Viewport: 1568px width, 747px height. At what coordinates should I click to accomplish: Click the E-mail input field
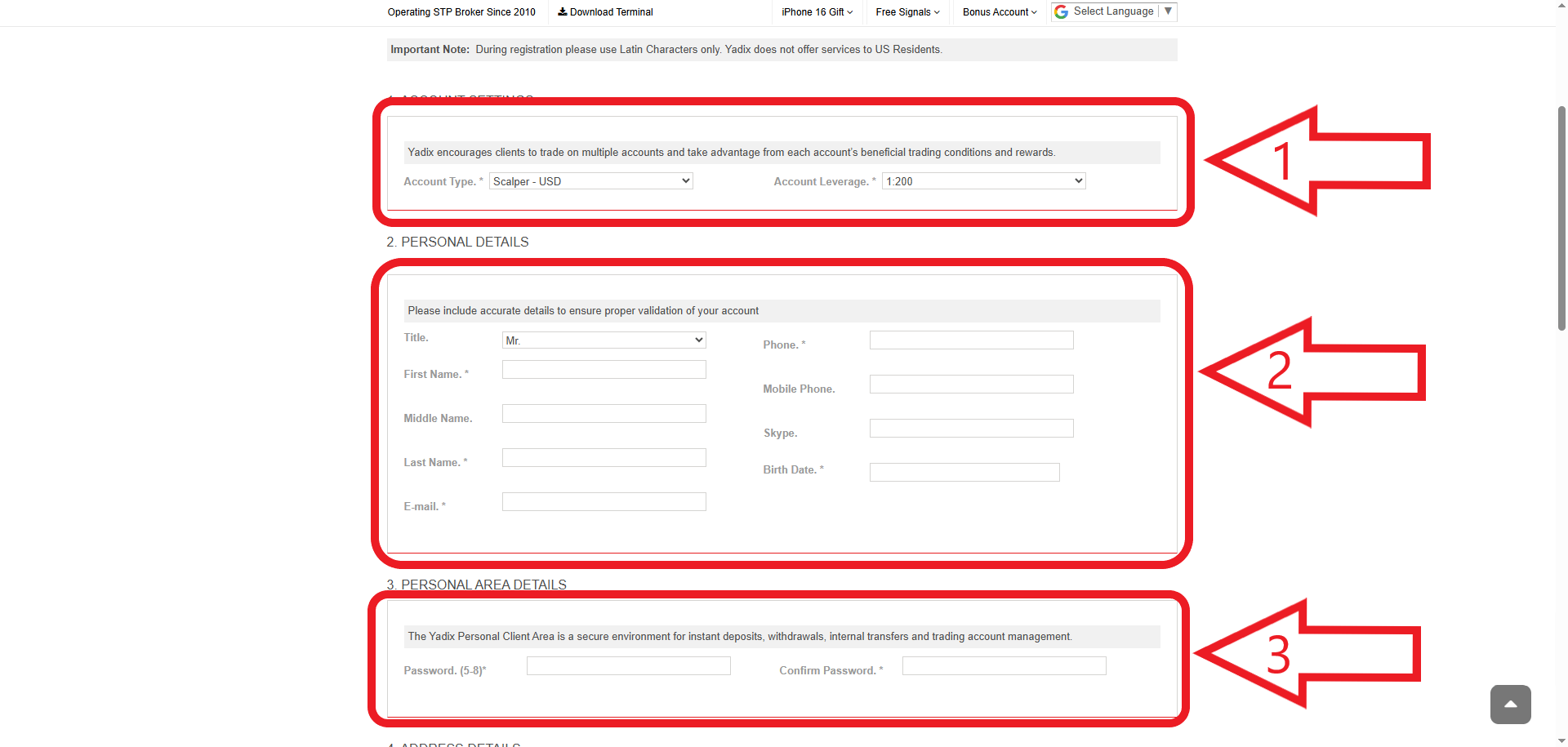pyautogui.click(x=604, y=502)
